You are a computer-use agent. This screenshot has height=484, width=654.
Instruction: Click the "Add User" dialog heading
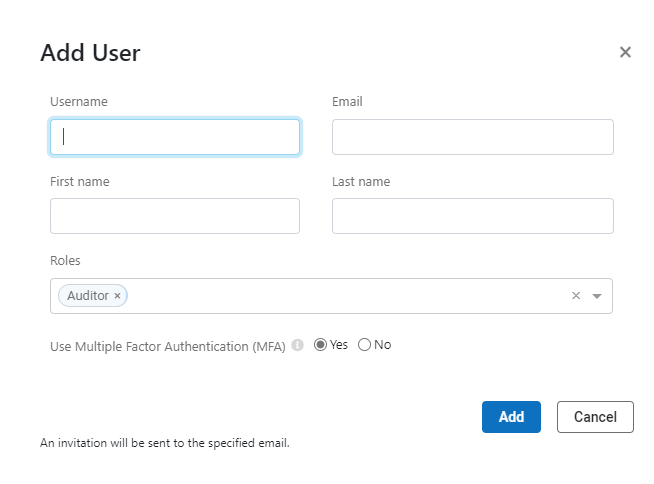click(x=90, y=53)
